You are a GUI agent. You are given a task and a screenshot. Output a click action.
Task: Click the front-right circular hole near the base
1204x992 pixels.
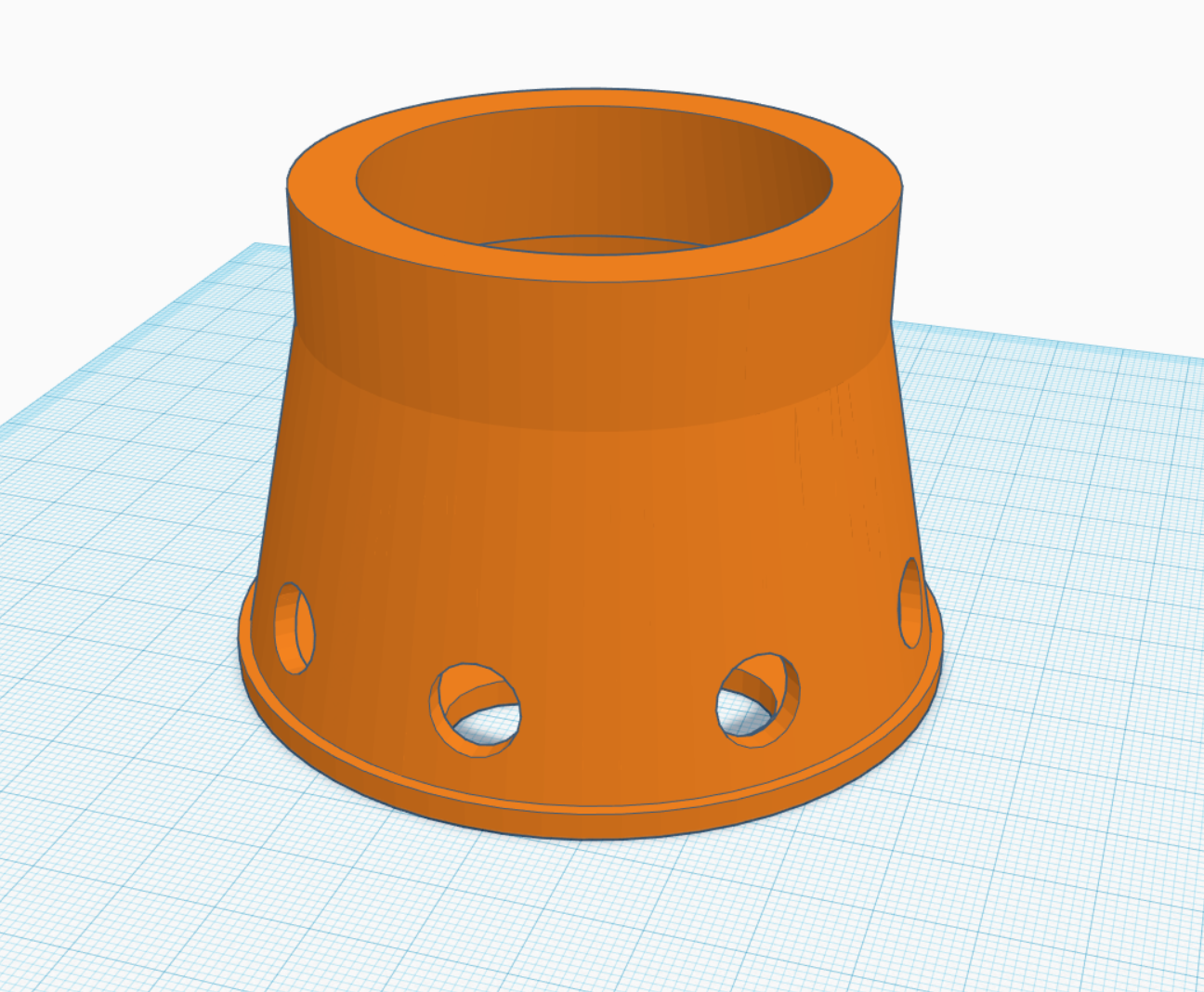click(x=758, y=698)
